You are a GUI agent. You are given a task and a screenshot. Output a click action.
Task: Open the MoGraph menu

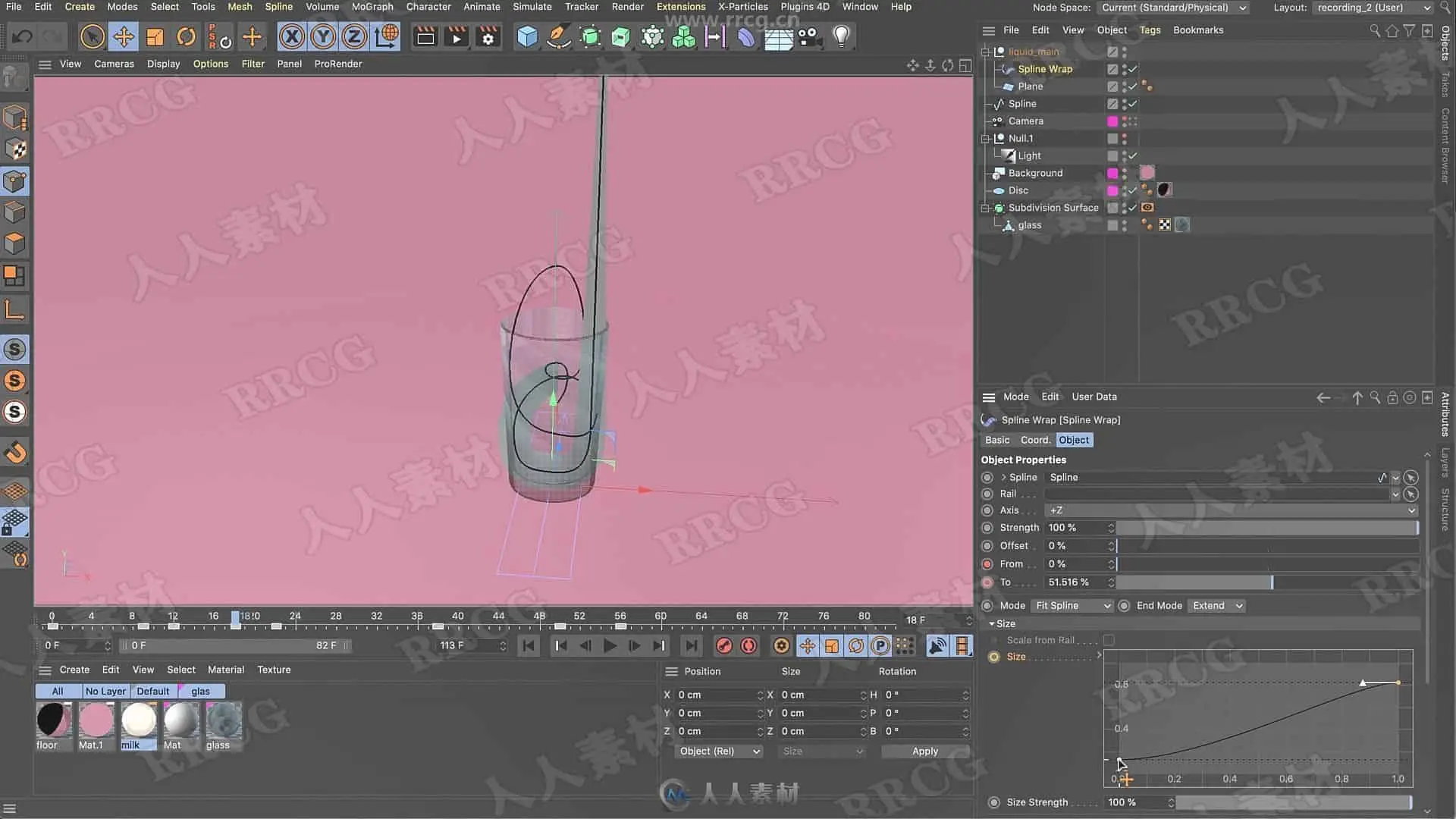(372, 7)
